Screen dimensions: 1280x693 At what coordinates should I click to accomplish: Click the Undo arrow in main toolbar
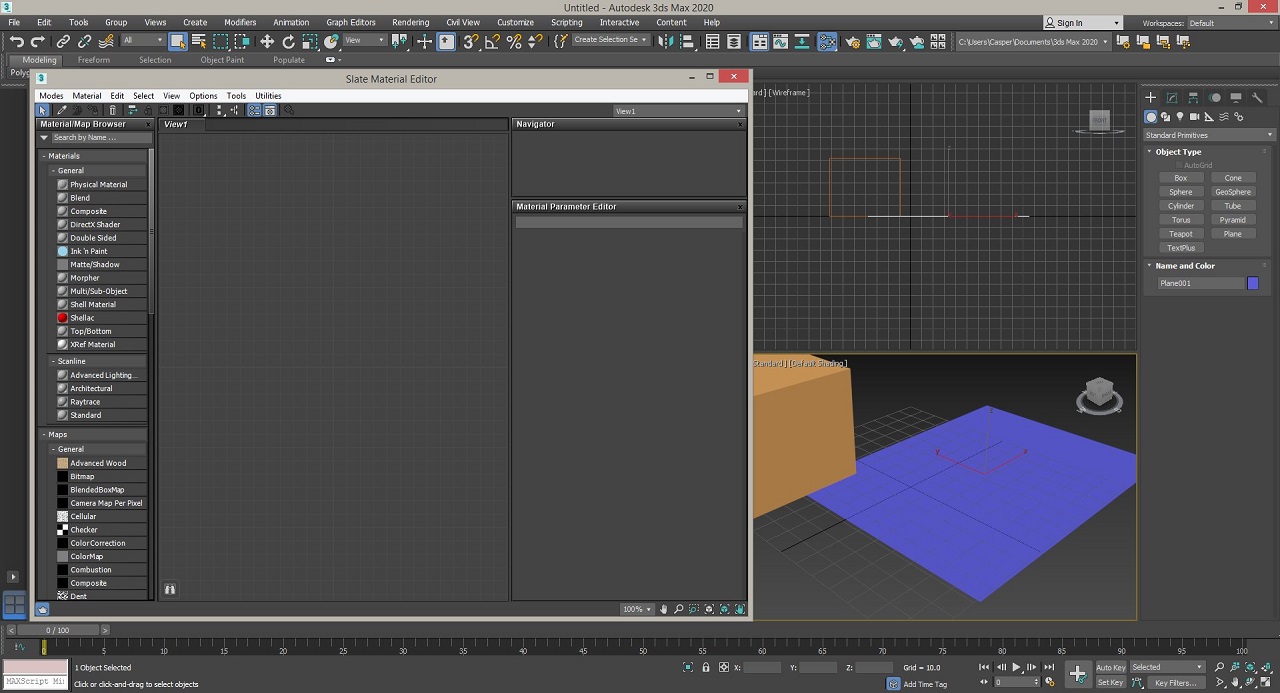(16, 41)
